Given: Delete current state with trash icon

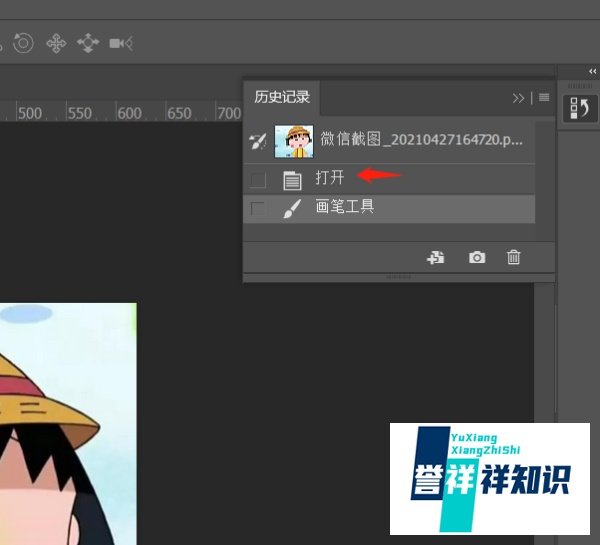Looking at the screenshot, I should tap(514, 257).
